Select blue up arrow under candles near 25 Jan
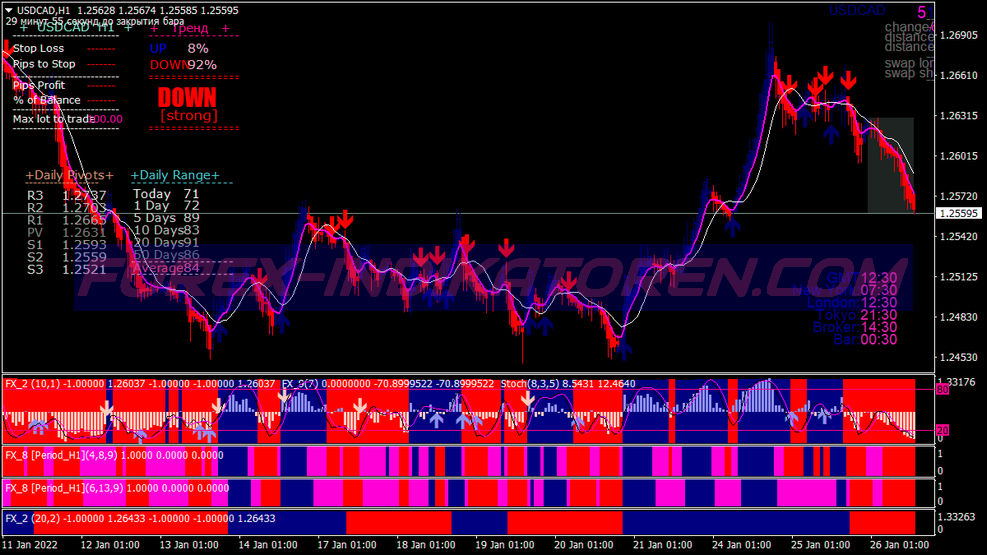This screenshot has height=555, width=987. pos(831,133)
